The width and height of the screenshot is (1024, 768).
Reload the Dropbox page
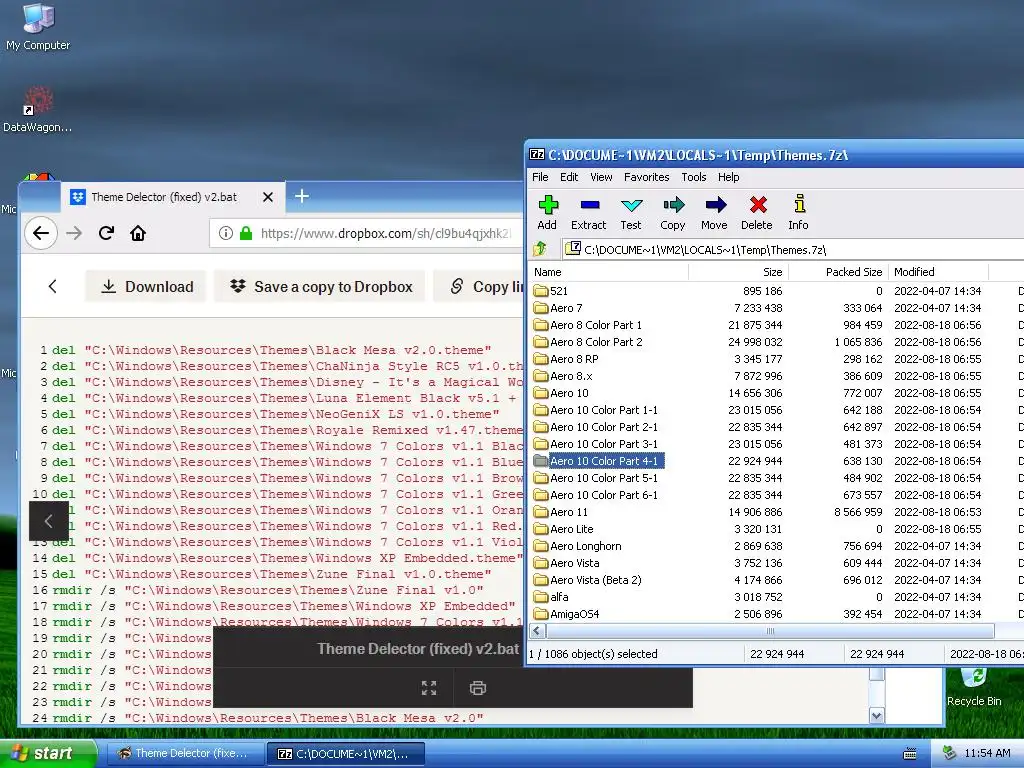point(106,233)
